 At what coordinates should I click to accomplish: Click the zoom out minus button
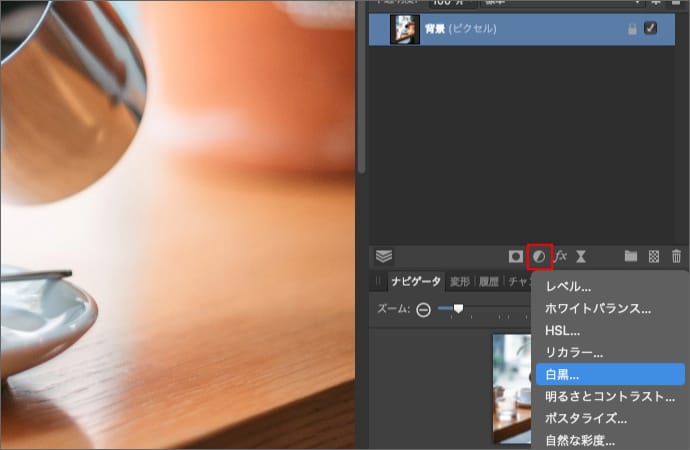424,309
